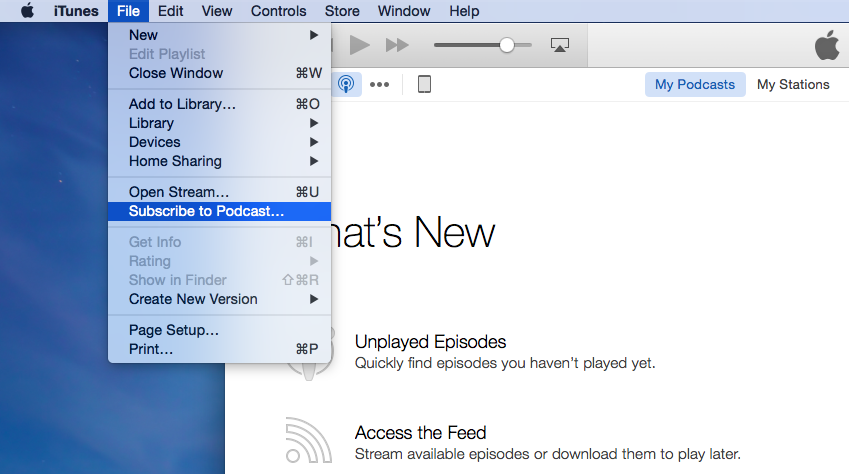Open the AirPlay output icon
The height and width of the screenshot is (474, 849).
(x=560, y=45)
